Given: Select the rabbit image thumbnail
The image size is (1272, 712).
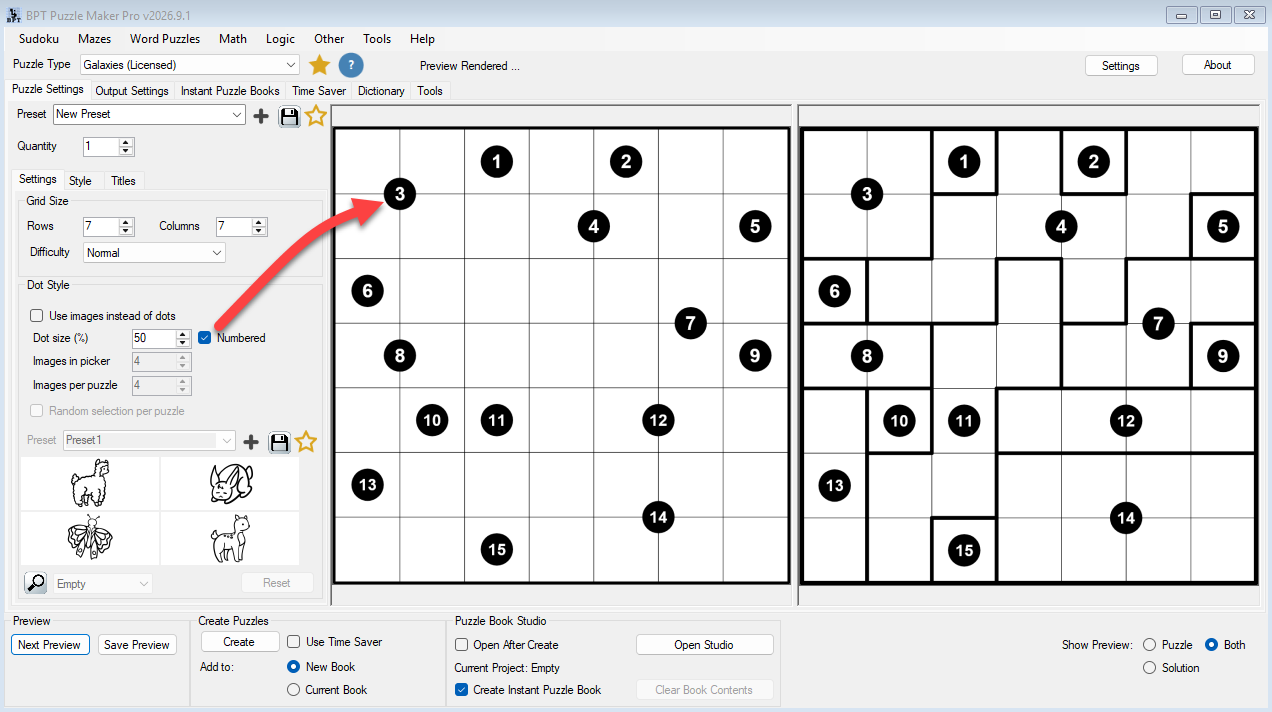Looking at the screenshot, I should pos(229,484).
